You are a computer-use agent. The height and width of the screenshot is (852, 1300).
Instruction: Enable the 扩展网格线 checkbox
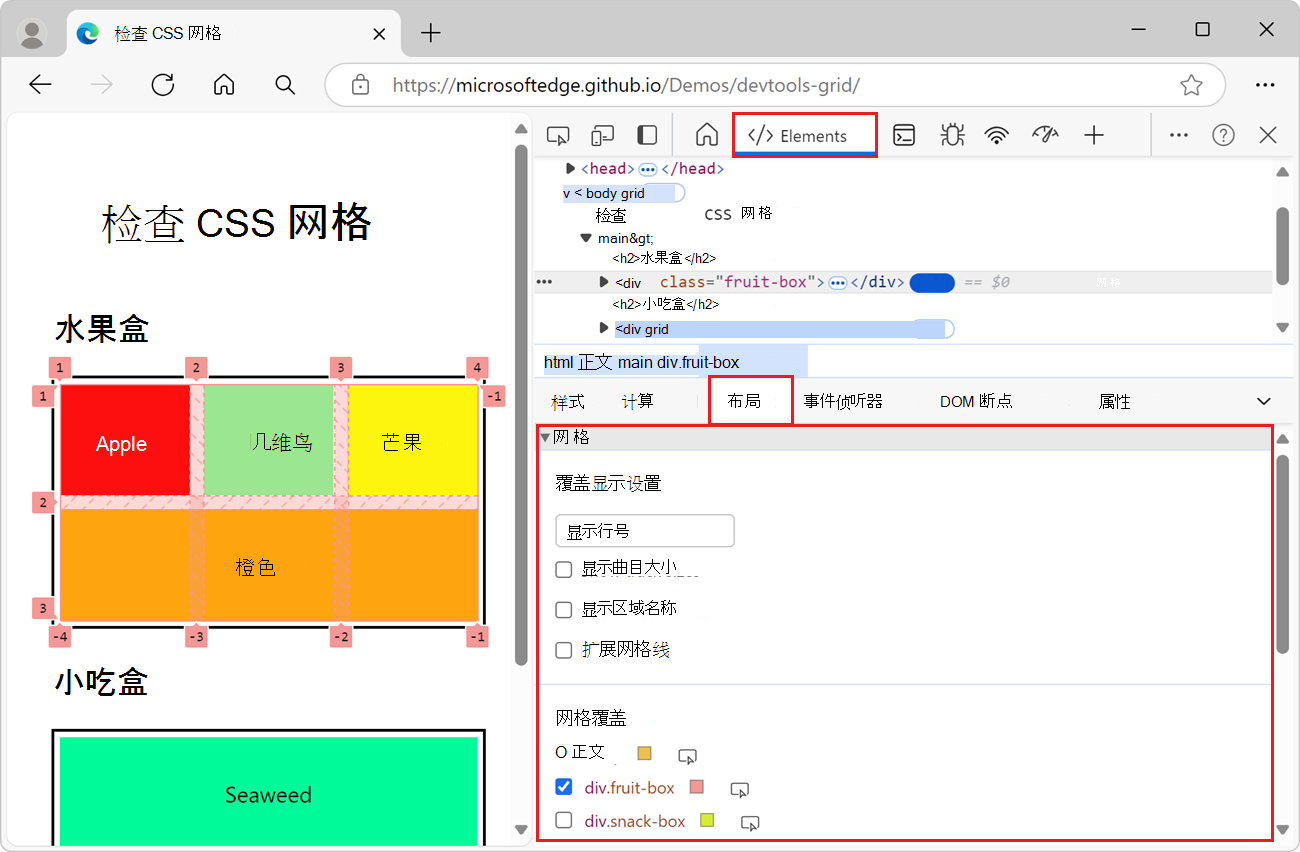click(564, 650)
